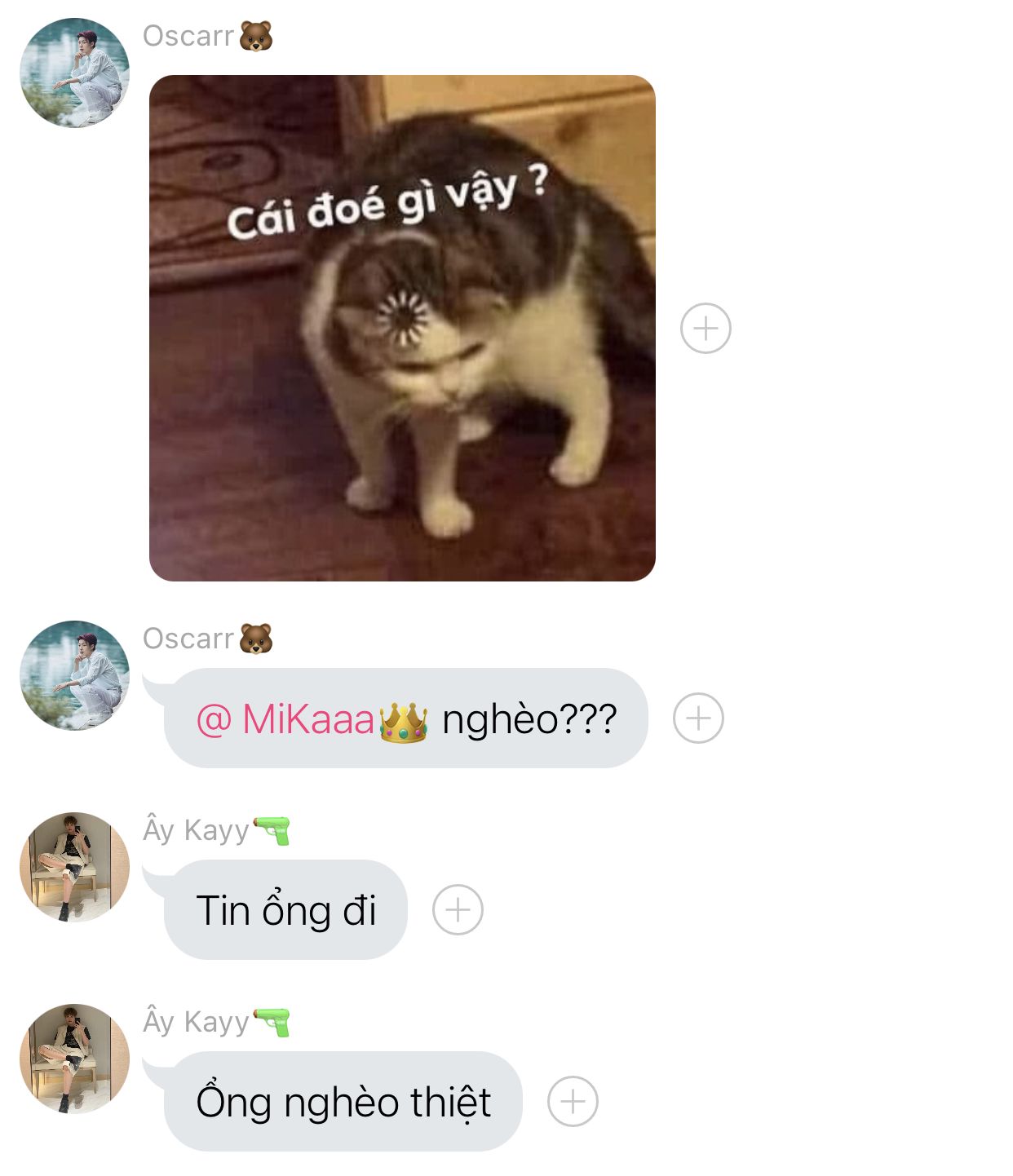Screen dimensions: 1013x1176
Task: Tap the plus icon beside the cat meme
Action: coord(706,329)
